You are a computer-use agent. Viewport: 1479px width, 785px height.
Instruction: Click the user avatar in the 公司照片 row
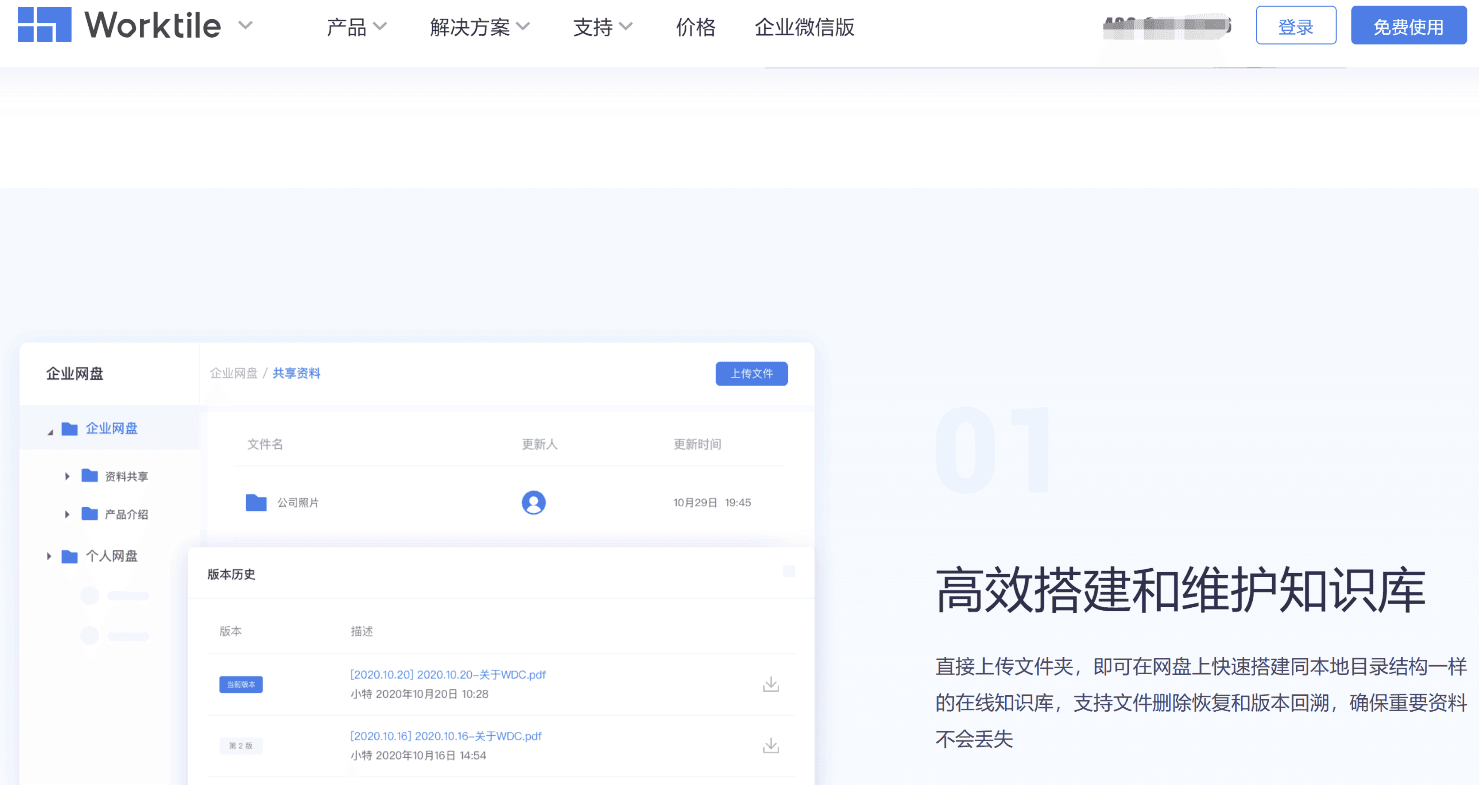pos(534,503)
